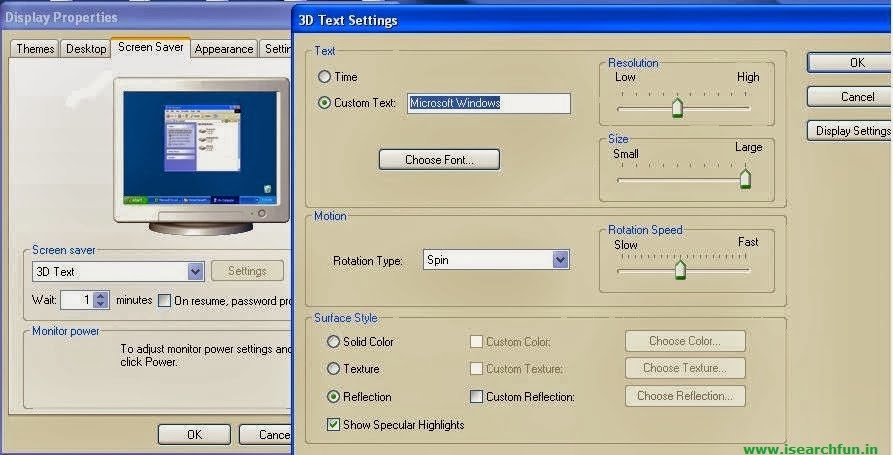Image resolution: width=893 pixels, height=455 pixels.
Task: Click Choose Color button
Action: coord(685,341)
